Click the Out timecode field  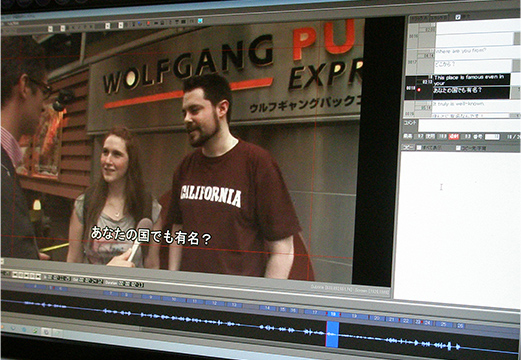[x=91, y=281]
